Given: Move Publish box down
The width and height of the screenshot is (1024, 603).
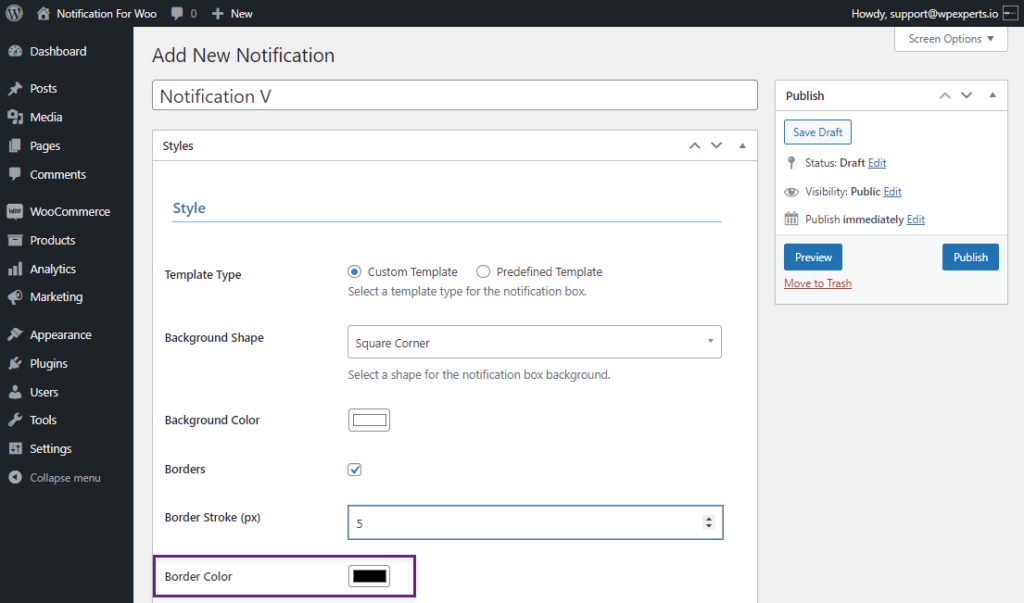Looking at the screenshot, I should click(x=967, y=95).
